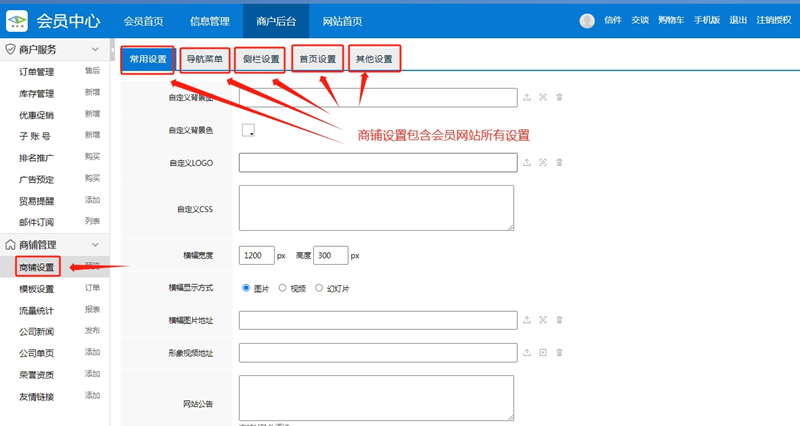Click the delete trash icon for 自定义LOGO
800x426 pixels.
point(559,162)
